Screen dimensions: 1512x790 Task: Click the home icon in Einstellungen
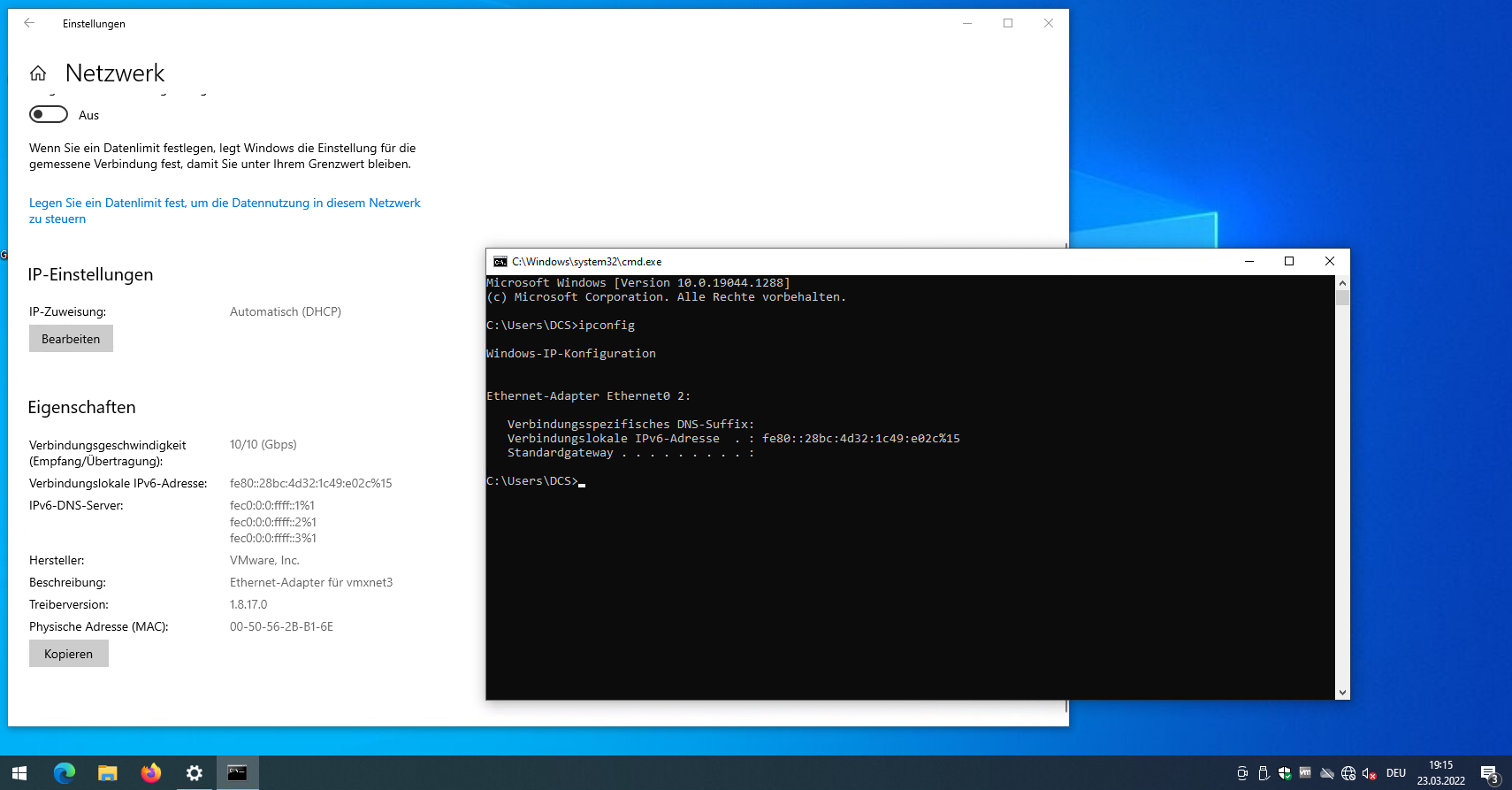click(x=38, y=73)
